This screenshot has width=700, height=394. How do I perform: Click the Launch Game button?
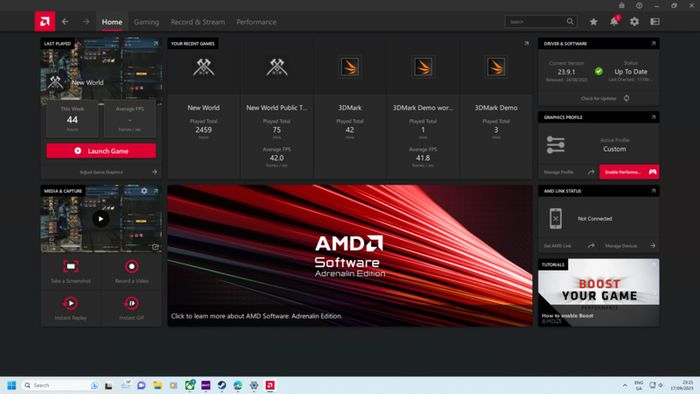[x=101, y=151]
